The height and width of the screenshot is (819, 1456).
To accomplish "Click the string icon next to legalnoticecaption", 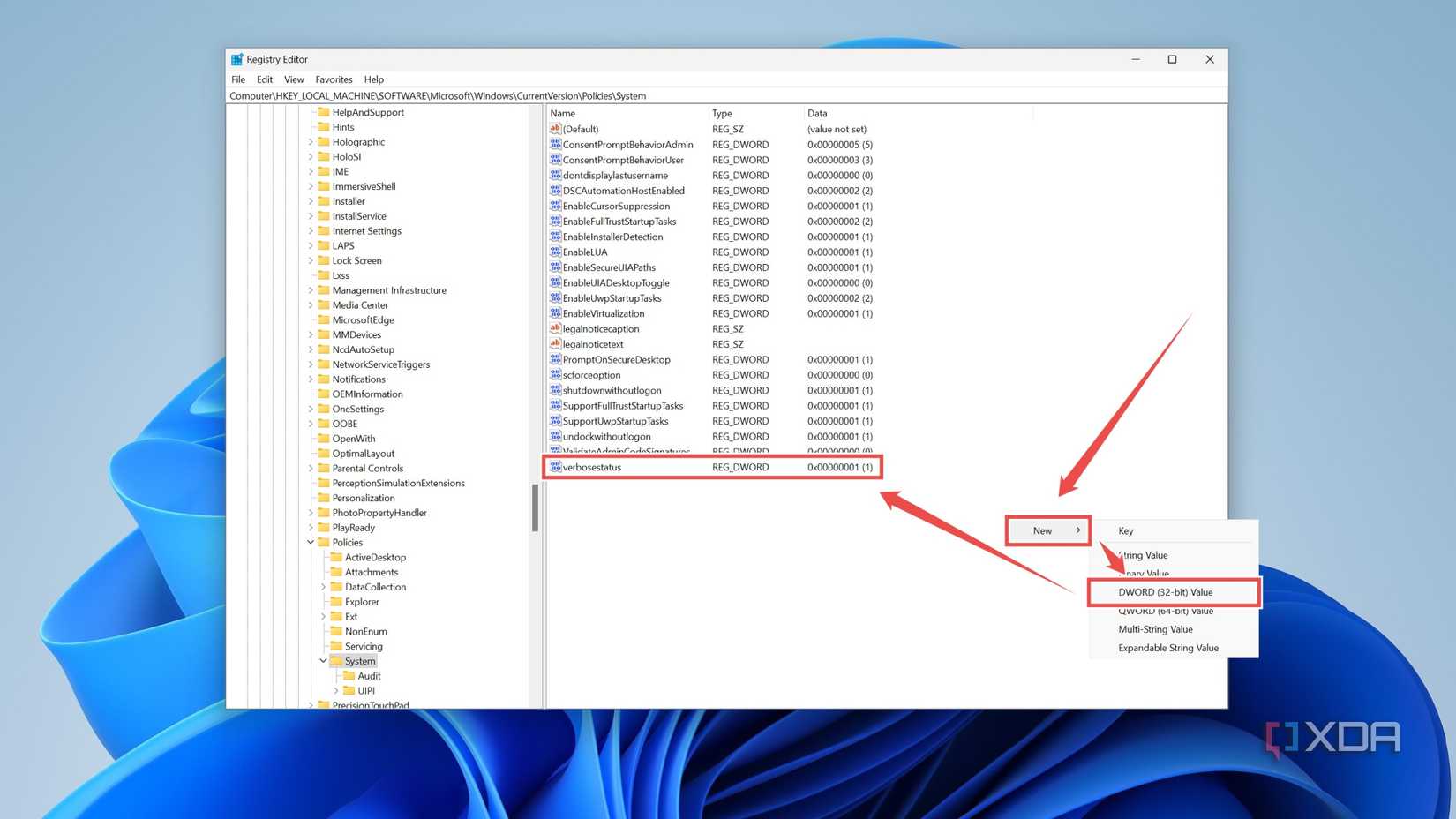I will pyautogui.click(x=555, y=328).
